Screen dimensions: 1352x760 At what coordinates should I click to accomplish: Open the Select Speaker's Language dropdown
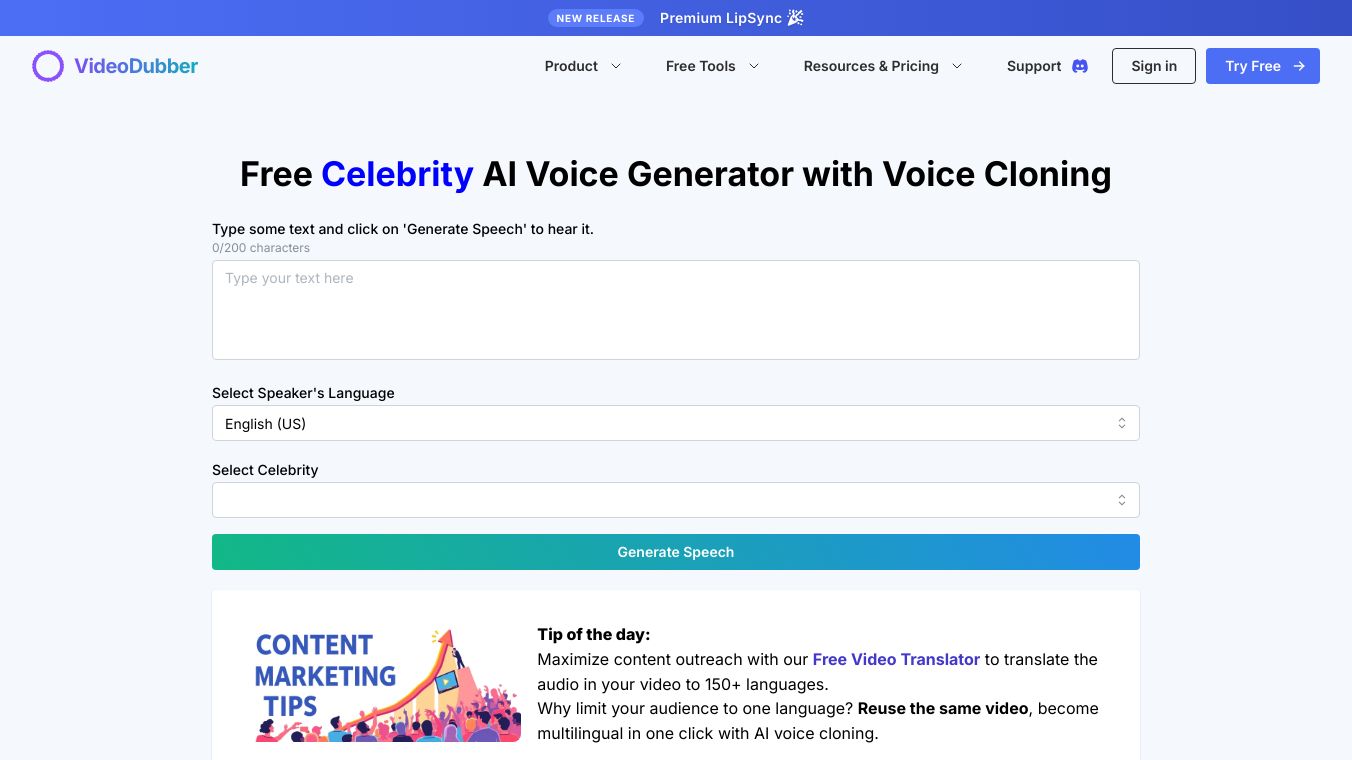coord(676,423)
